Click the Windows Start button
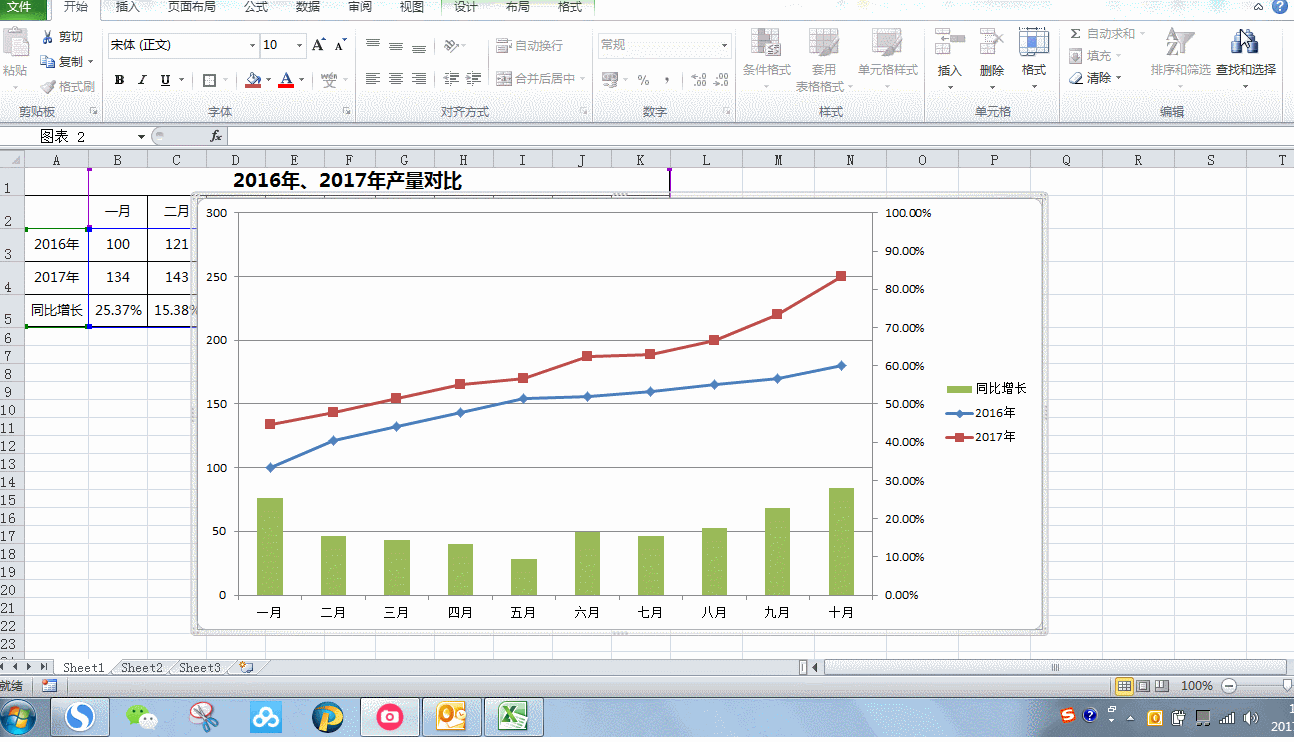The height and width of the screenshot is (742, 1294). 19,717
